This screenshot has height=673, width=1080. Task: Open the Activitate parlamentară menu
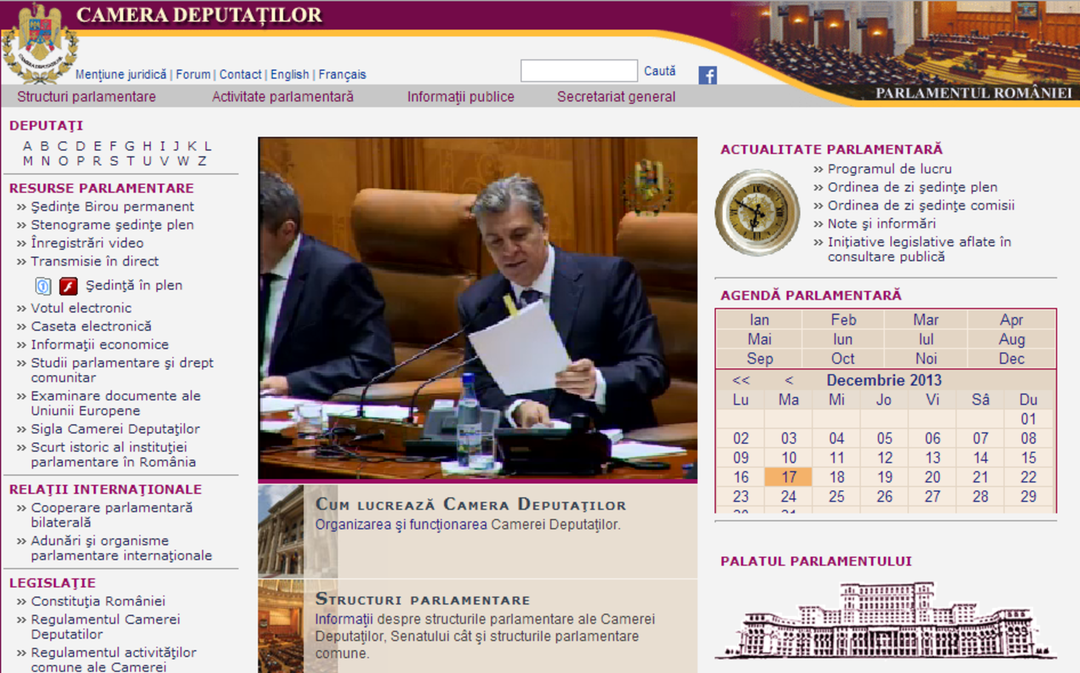[x=283, y=97]
